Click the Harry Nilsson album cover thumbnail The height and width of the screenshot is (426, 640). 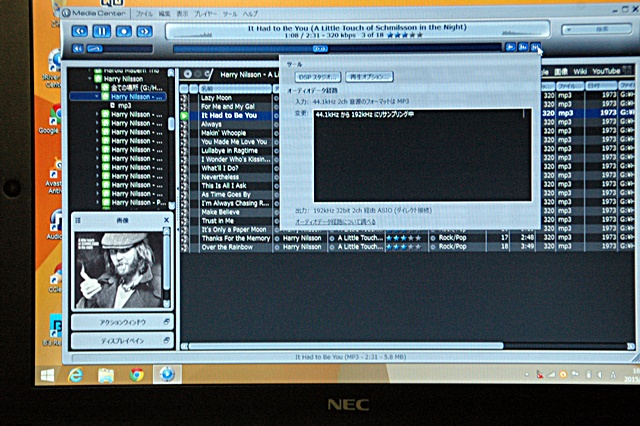click(x=118, y=270)
